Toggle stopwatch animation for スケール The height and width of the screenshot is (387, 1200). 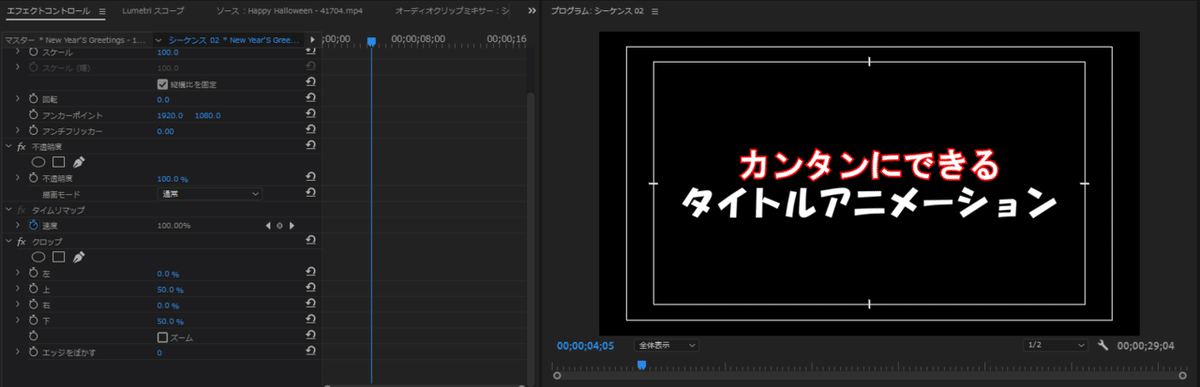[32, 52]
